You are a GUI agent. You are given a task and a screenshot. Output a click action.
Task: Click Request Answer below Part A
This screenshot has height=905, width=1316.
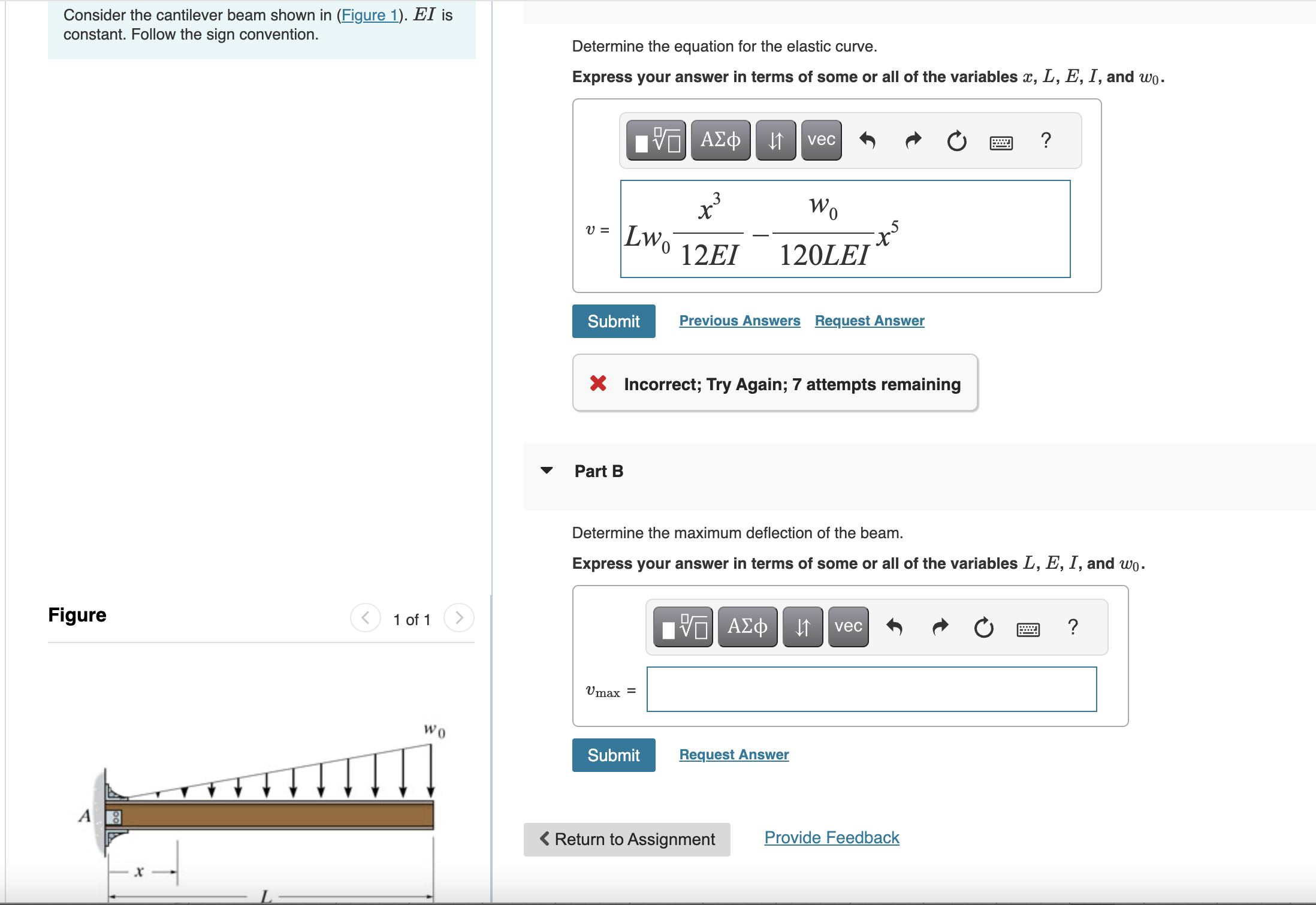click(x=869, y=321)
